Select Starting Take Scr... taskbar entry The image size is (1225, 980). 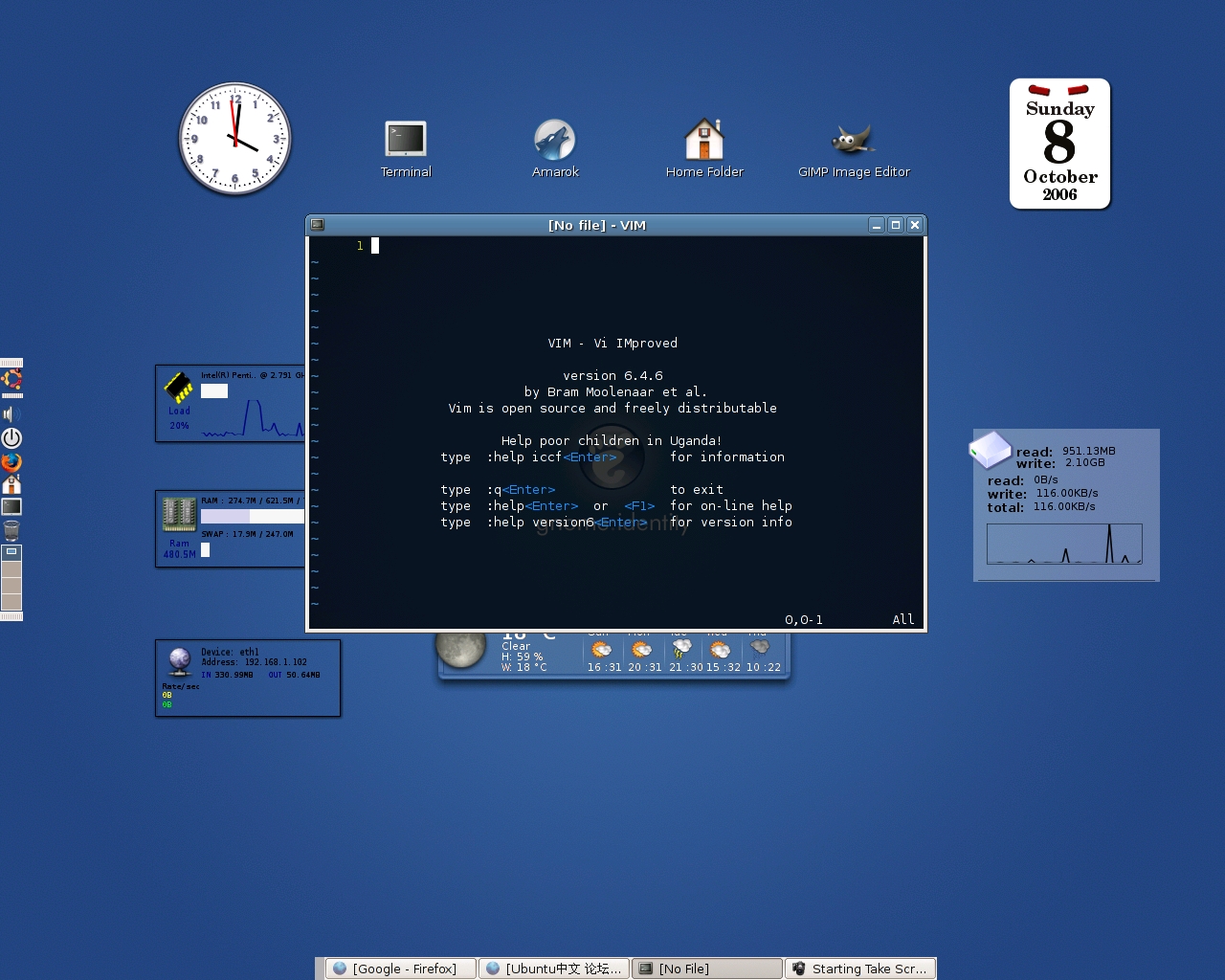pos(860,969)
